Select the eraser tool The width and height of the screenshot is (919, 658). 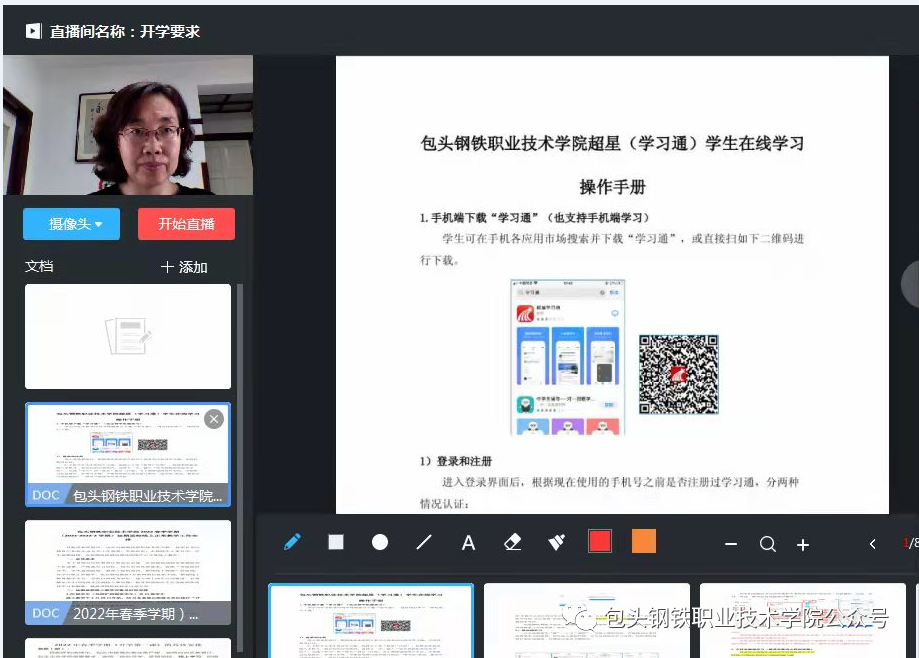click(x=512, y=543)
